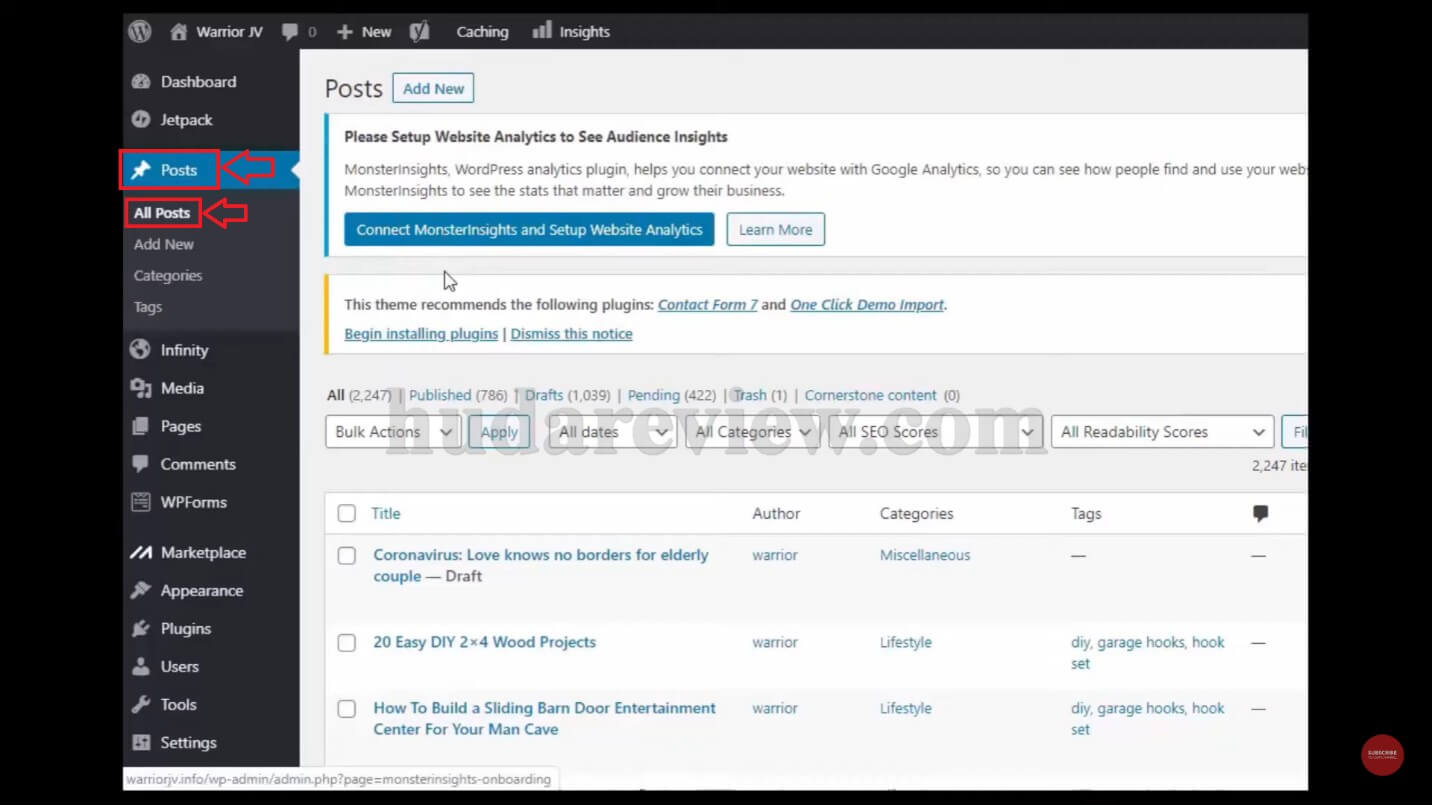
Task: Click the Marketplace icon in sidebar
Action: (141, 552)
